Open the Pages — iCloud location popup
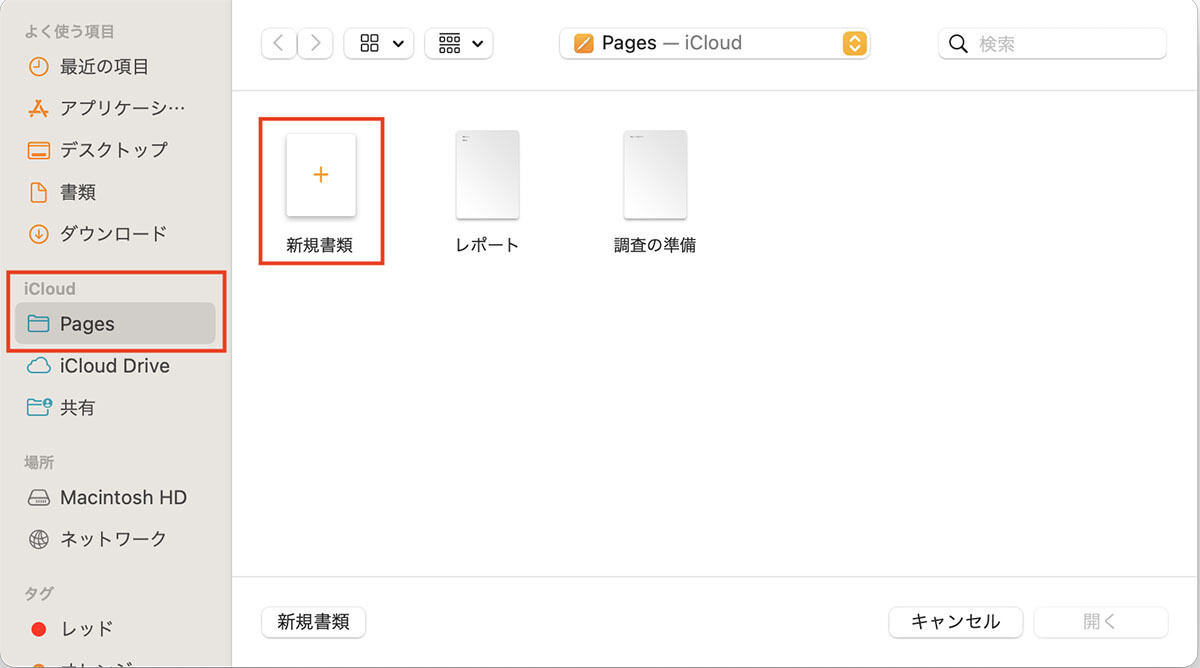This screenshot has width=1200, height=668. (x=715, y=43)
